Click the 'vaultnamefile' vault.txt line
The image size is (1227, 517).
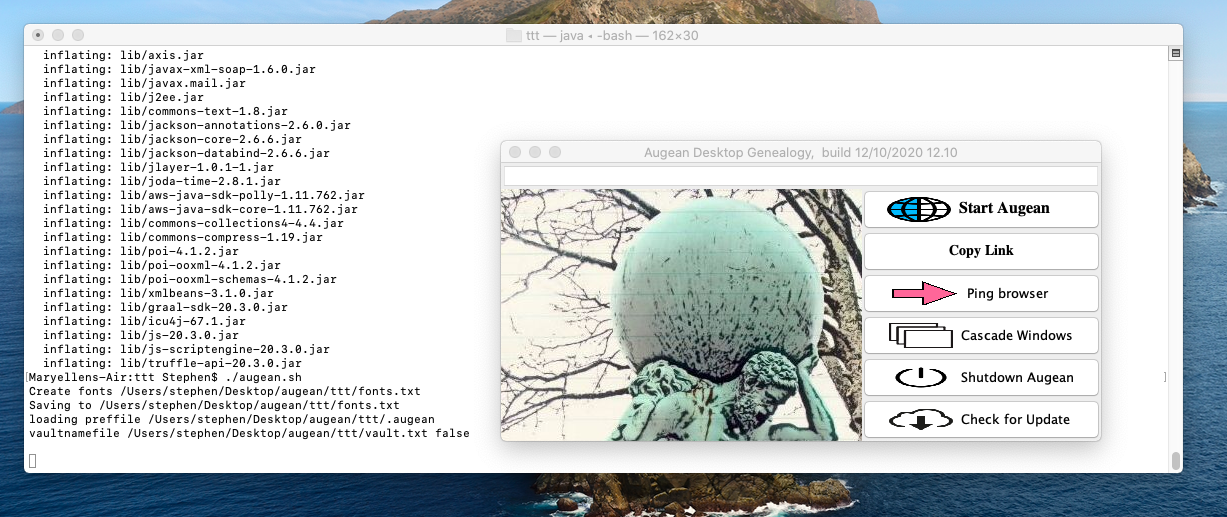[249, 434]
